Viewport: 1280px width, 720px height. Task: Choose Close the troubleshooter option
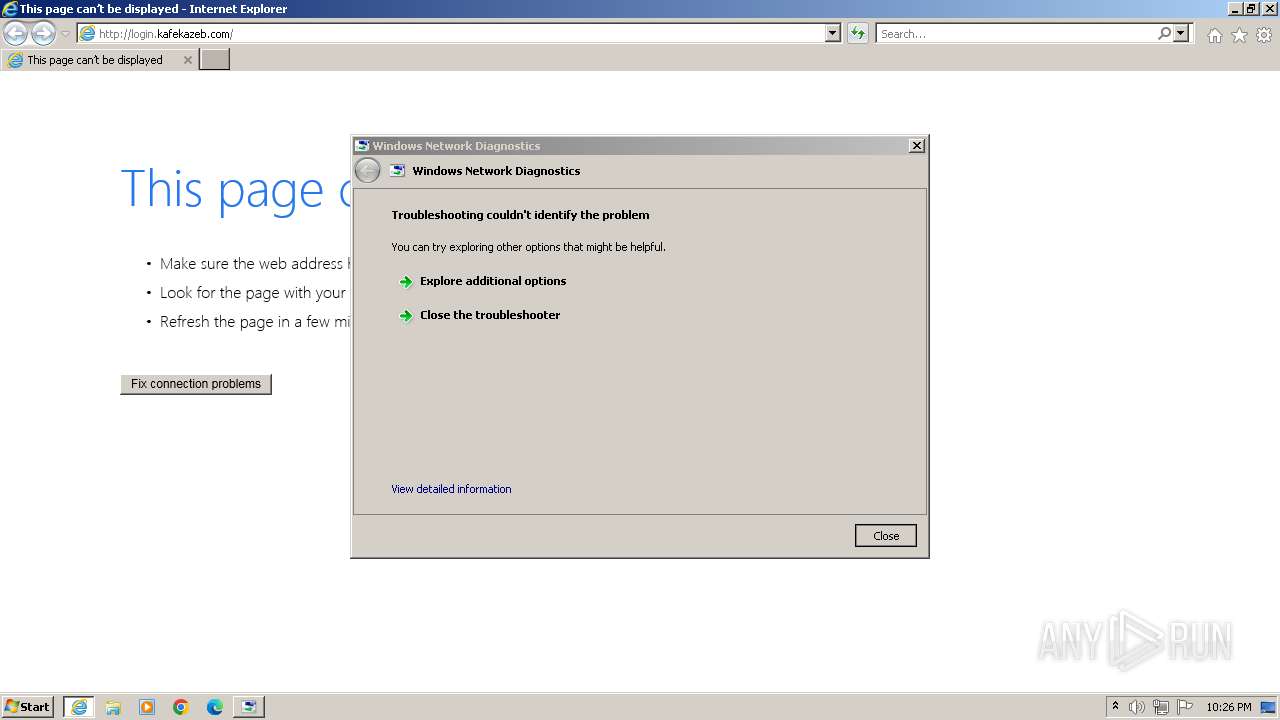pos(490,315)
